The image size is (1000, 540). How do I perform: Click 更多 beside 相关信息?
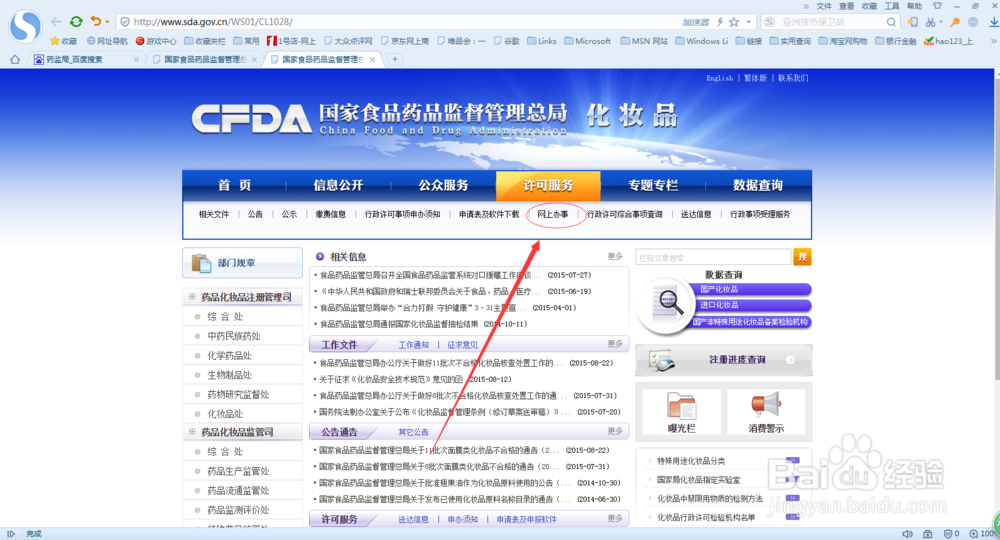point(615,256)
